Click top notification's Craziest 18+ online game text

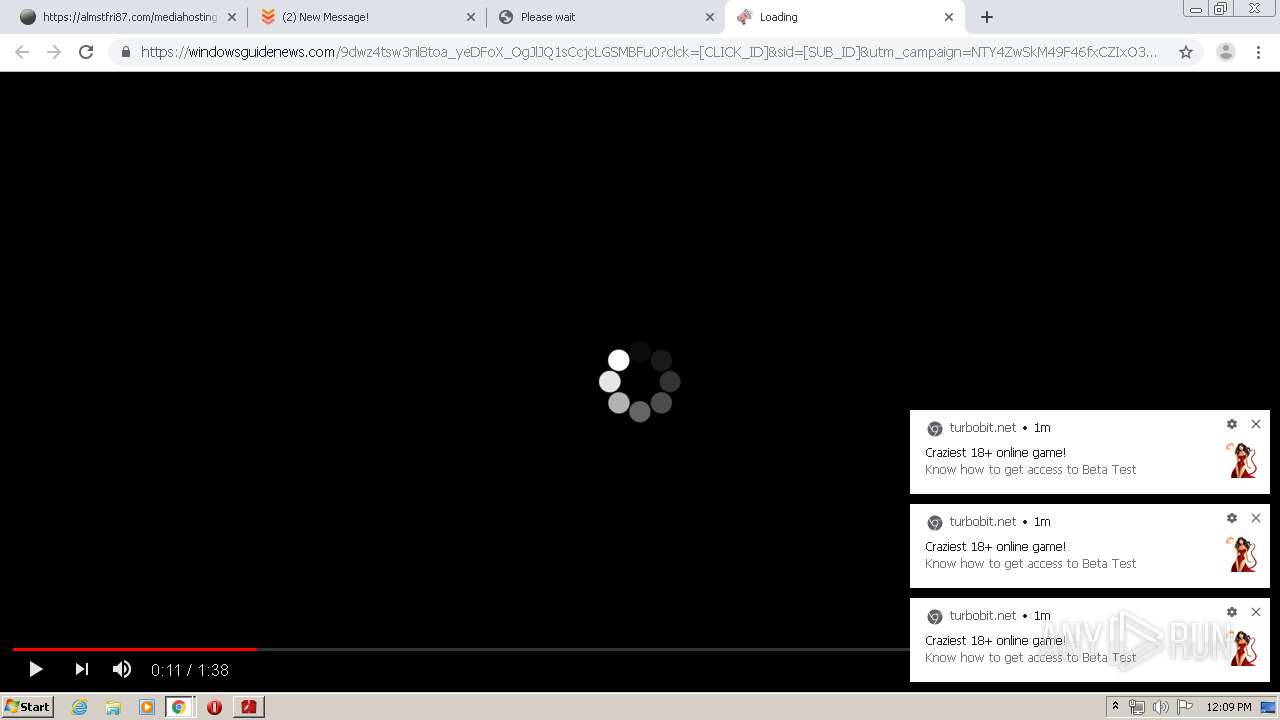(x=995, y=452)
